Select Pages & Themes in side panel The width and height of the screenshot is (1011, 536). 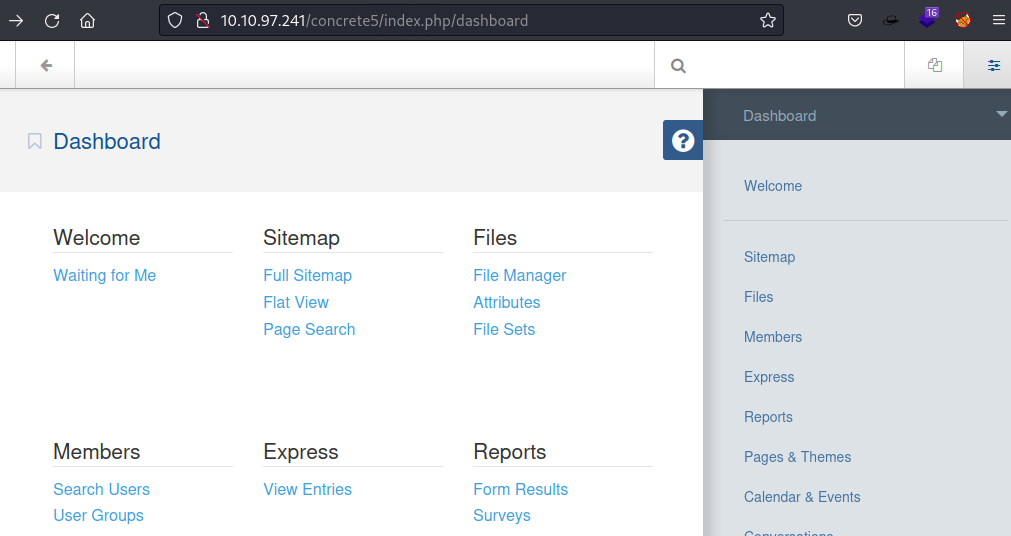[797, 457]
